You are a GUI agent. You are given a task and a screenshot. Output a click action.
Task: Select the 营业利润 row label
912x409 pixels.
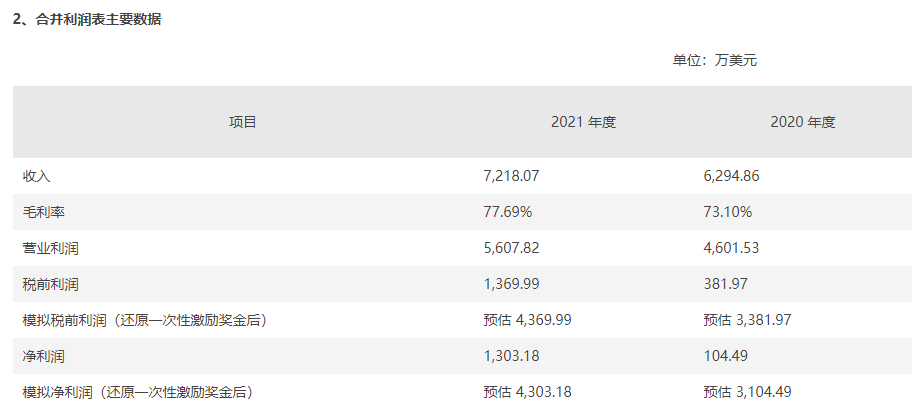[x=51, y=248]
